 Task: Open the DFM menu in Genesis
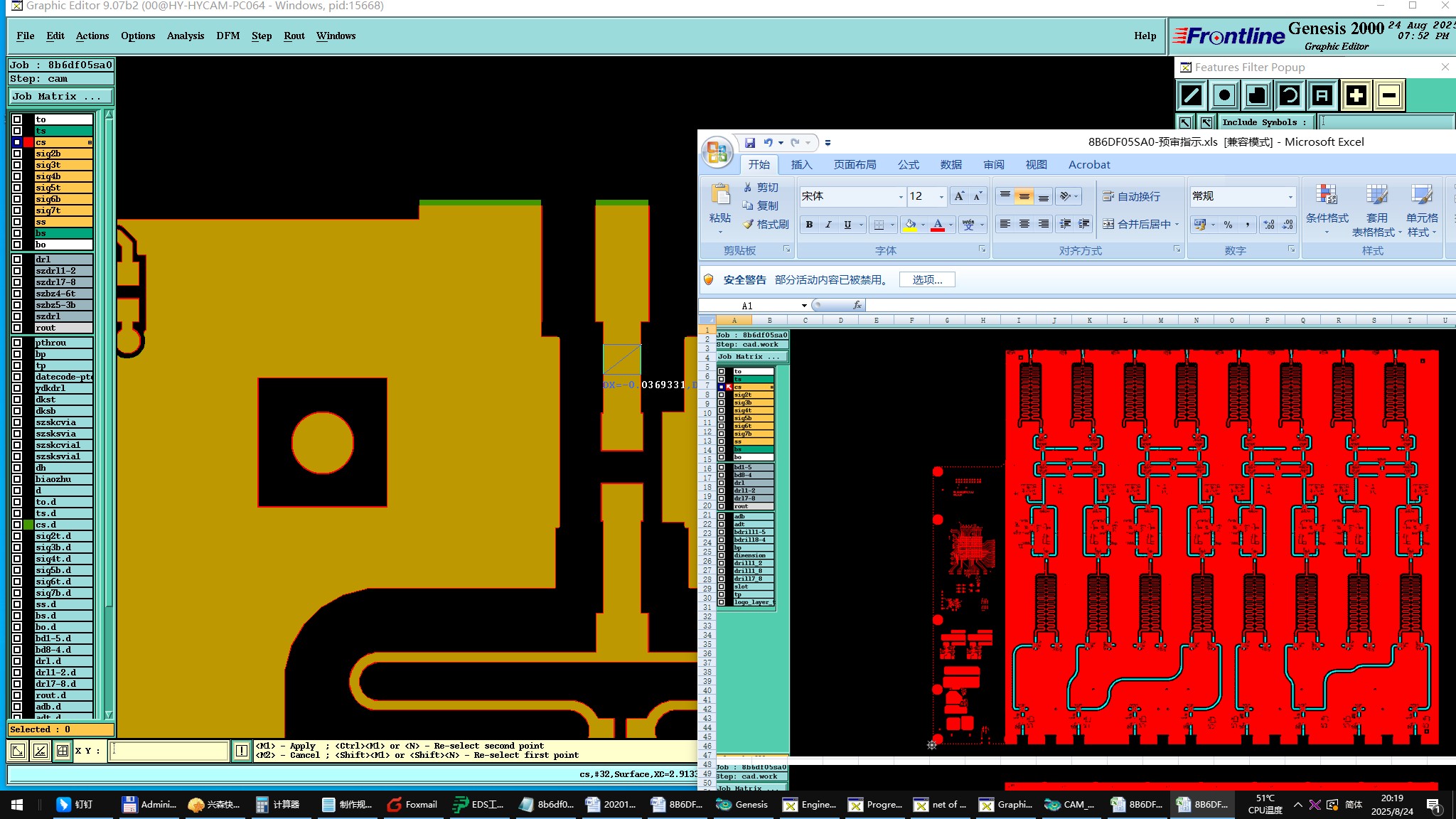click(x=227, y=36)
